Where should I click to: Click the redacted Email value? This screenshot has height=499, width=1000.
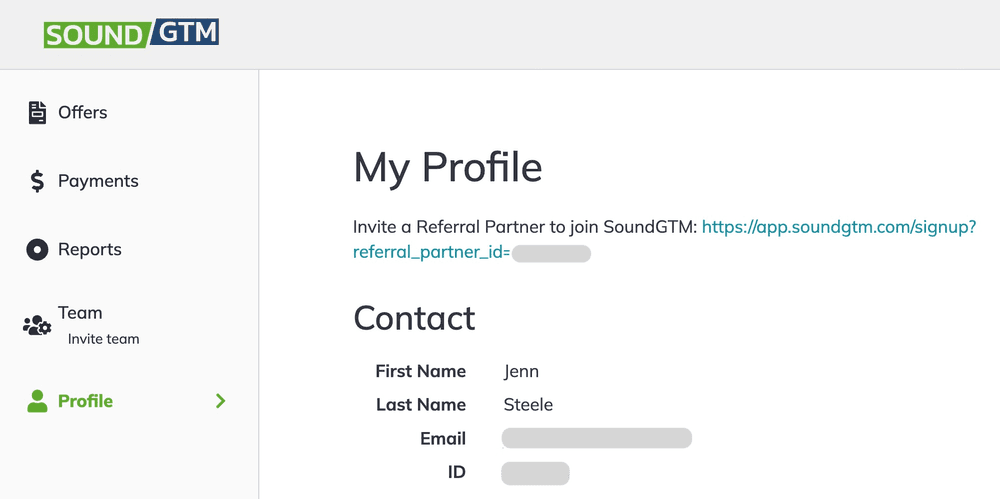coord(597,438)
